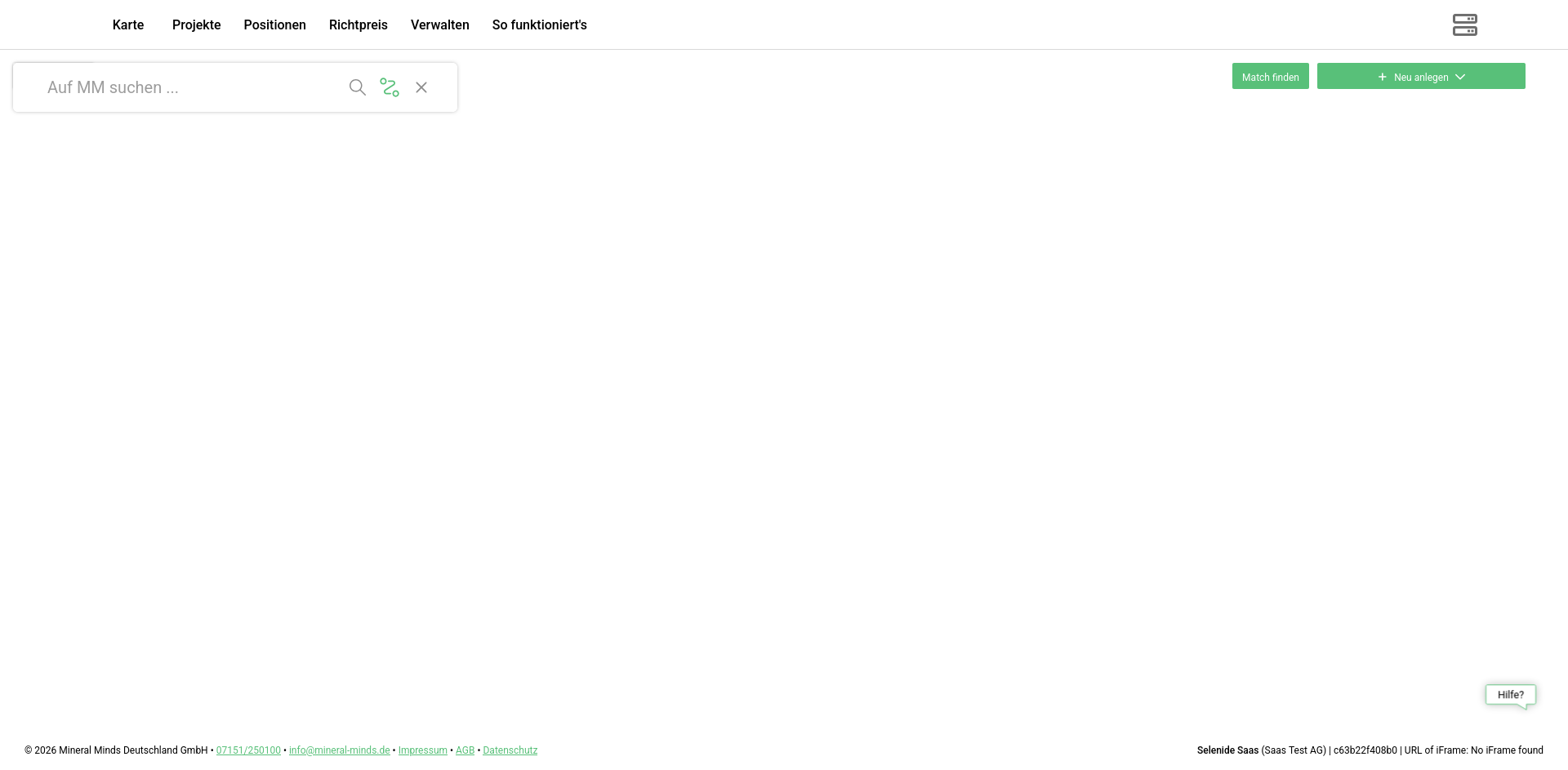The height and width of the screenshot is (770, 1568).
Task: Focus the Auf MM suchen search field
Action: [x=188, y=87]
